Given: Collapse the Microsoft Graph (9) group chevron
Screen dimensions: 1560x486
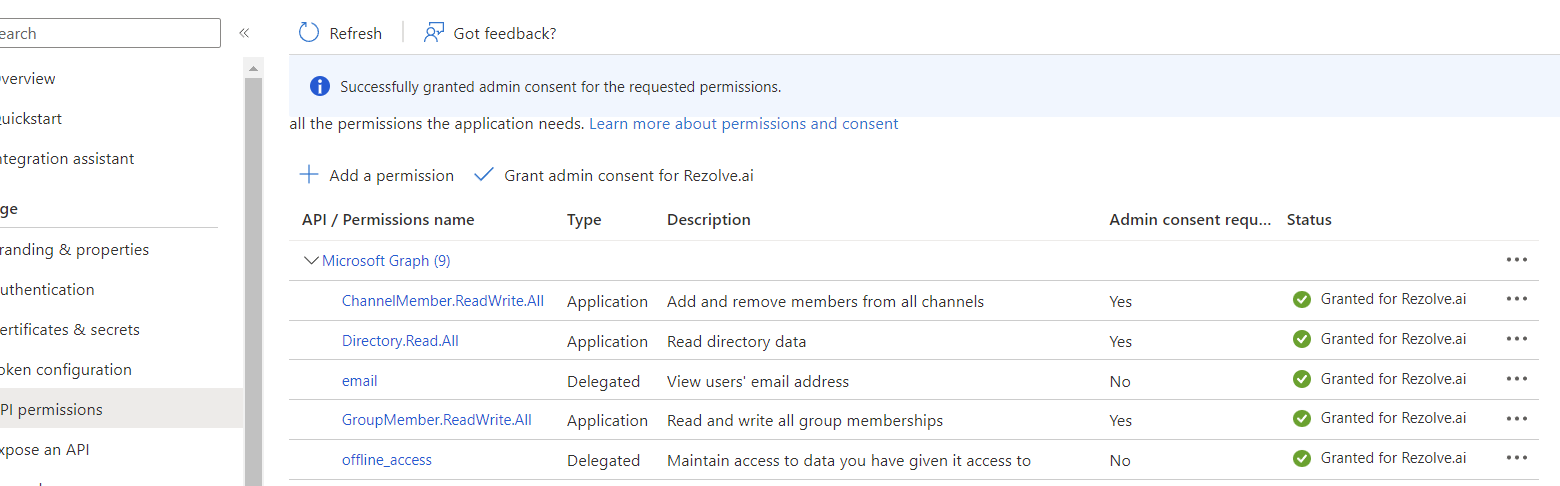Looking at the screenshot, I should (x=310, y=260).
